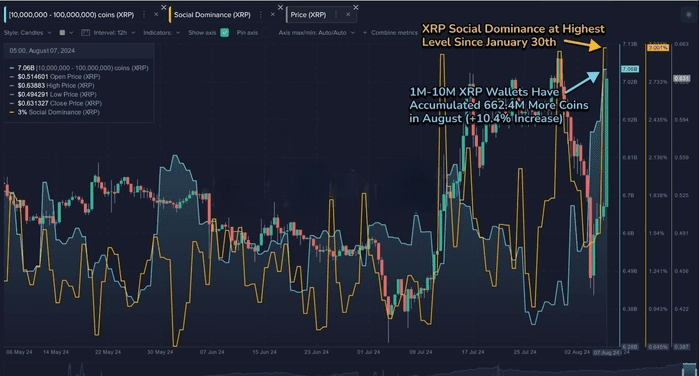Click the 1.241% axis value
The height and width of the screenshot is (376, 699).
click(658, 271)
